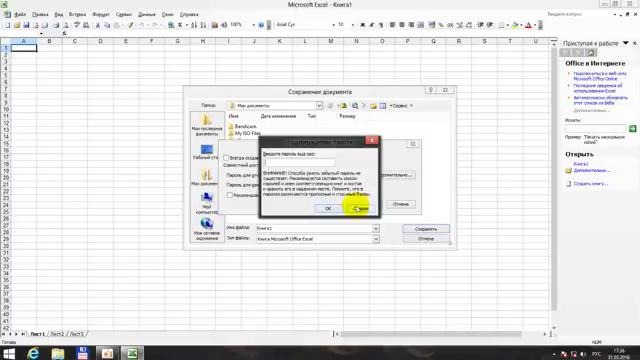640x360 pixels.
Task: Click the Center alignment toolbar icon
Action: 402,25
